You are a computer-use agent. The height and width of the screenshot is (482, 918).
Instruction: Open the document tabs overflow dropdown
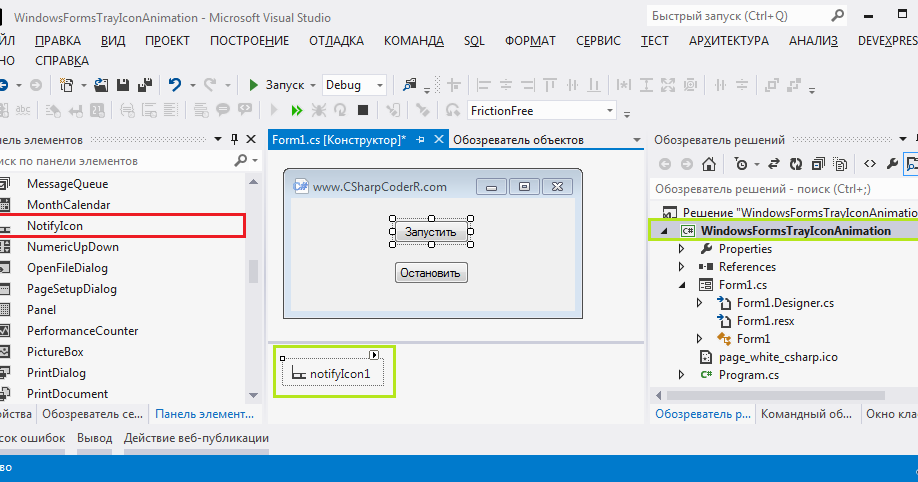637,140
